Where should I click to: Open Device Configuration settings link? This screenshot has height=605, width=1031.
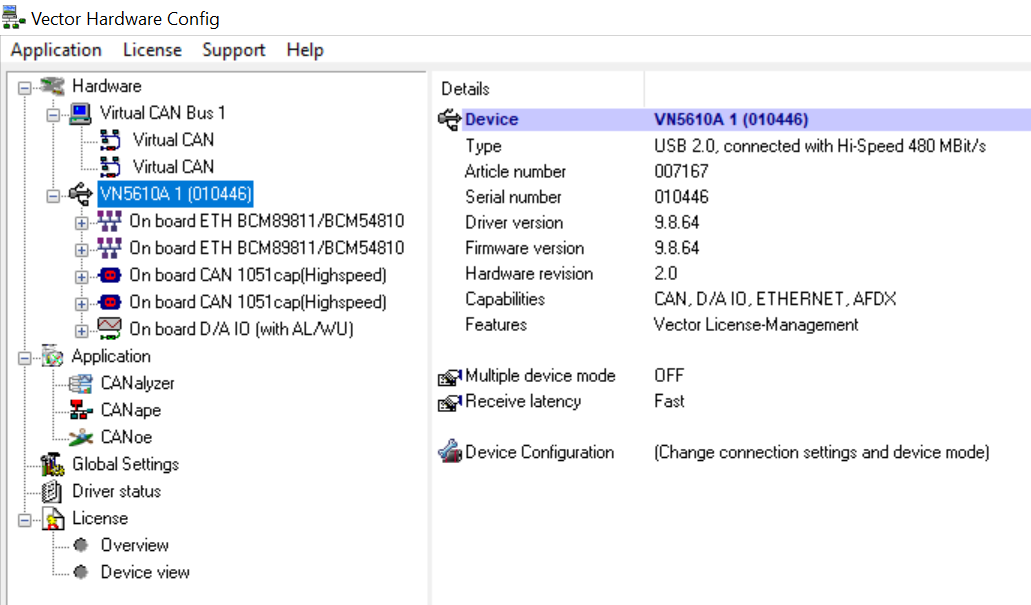pos(540,452)
